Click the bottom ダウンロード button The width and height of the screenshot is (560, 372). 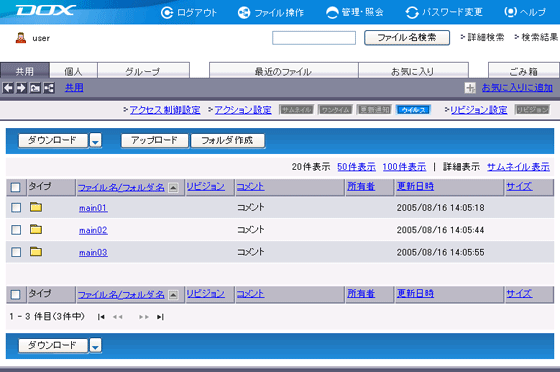52,345
